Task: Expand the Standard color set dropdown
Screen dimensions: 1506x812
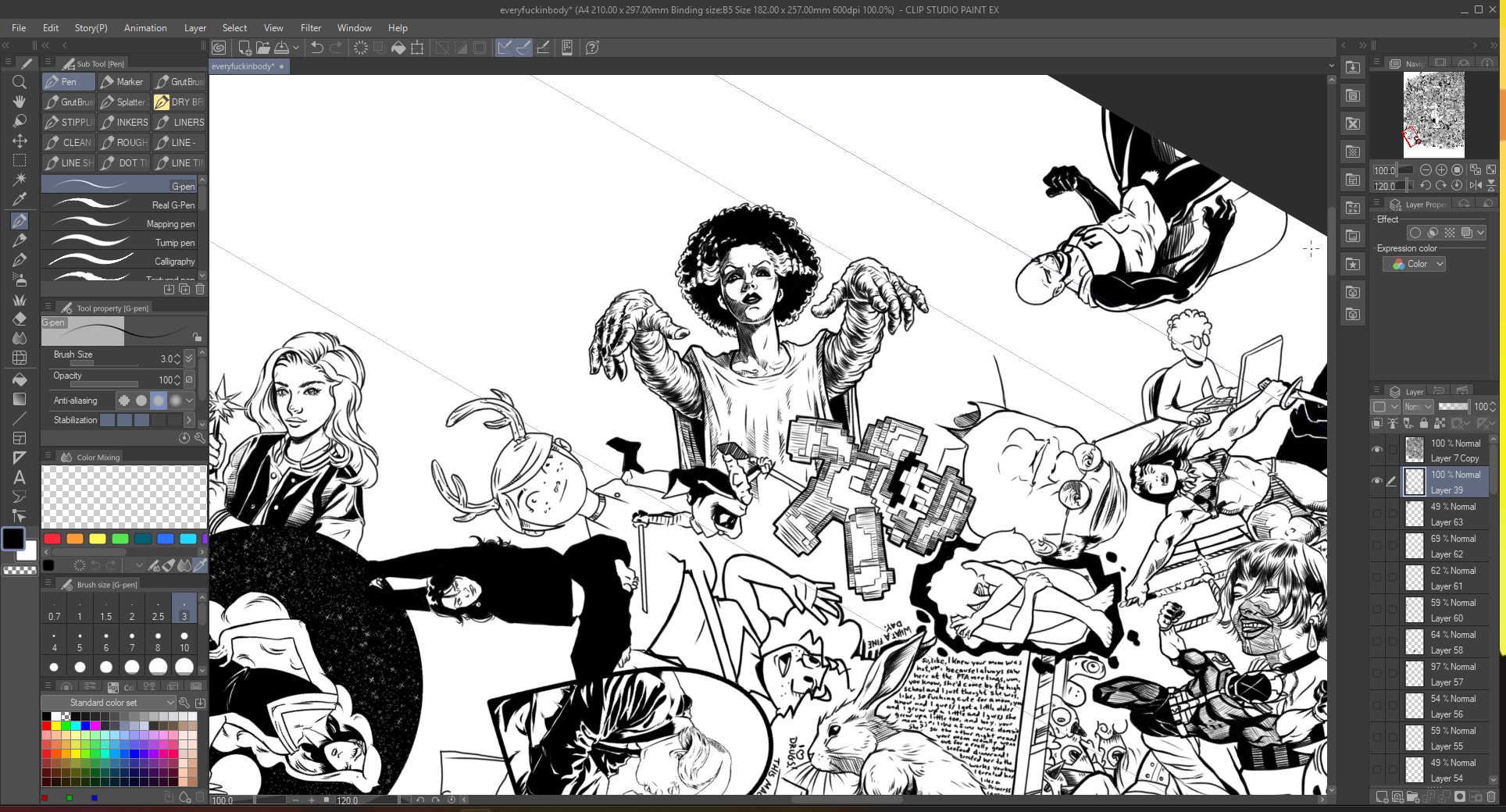Action: (x=109, y=703)
